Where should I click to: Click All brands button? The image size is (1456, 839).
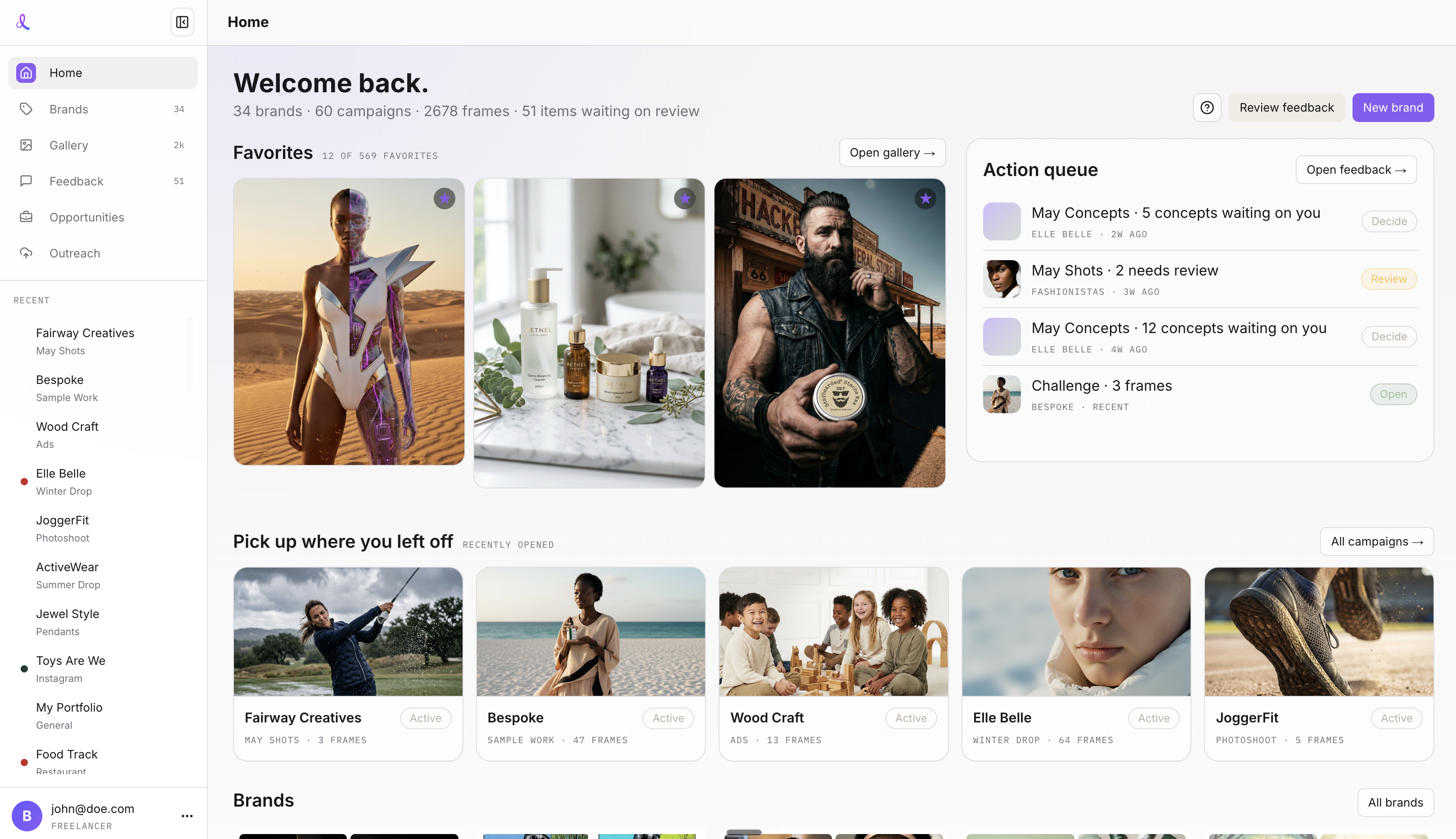coord(1395,803)
